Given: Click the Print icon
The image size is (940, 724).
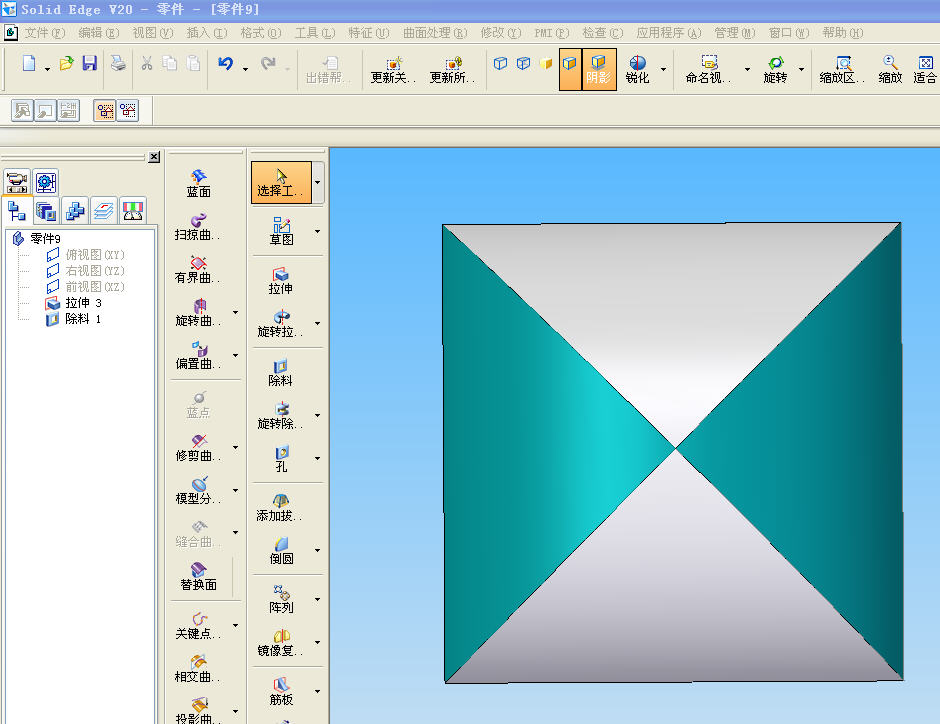Looking at the screenshot, I should click(118, 63).
